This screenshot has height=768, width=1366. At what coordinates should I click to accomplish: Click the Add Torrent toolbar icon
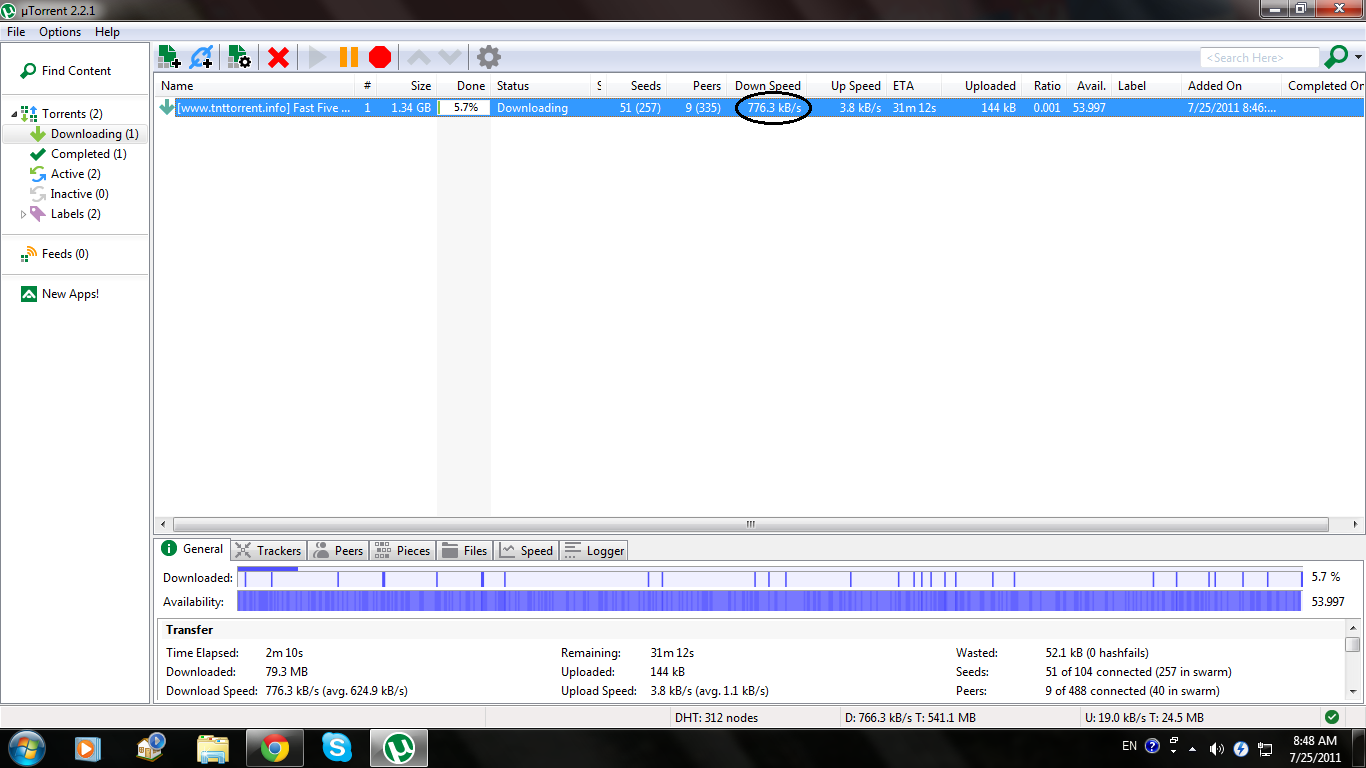(169, 57)
